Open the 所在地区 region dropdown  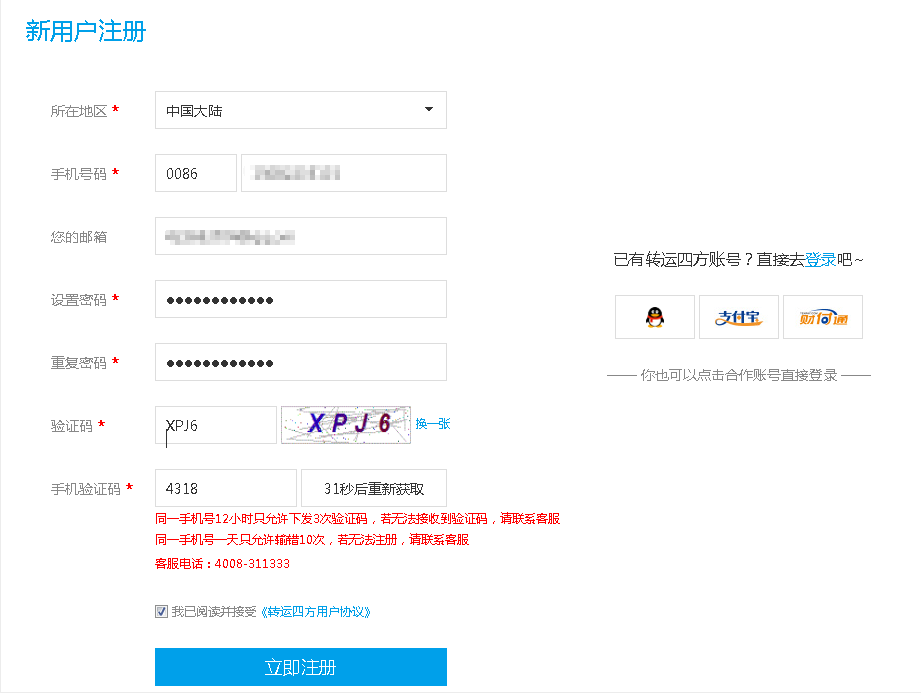300,110
